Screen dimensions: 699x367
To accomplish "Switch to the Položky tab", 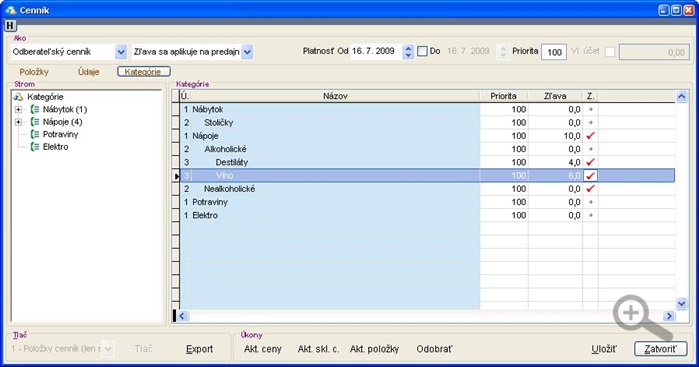I will [x=34, y=72].
